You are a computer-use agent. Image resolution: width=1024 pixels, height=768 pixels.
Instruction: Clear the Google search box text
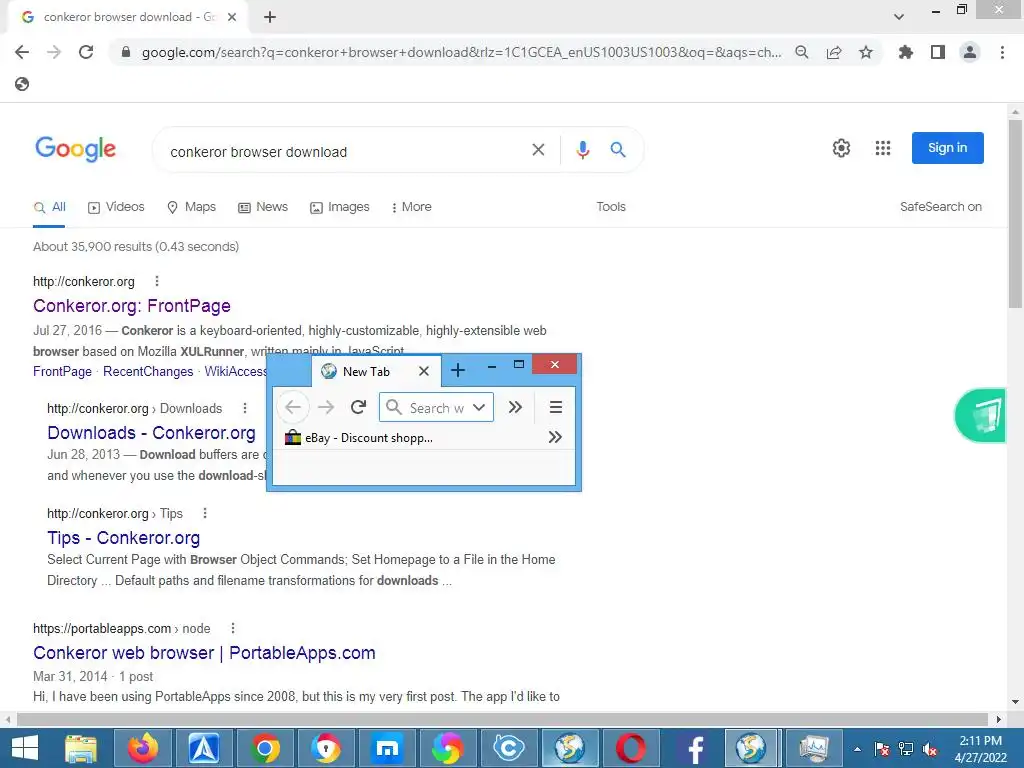pos(538,150)
